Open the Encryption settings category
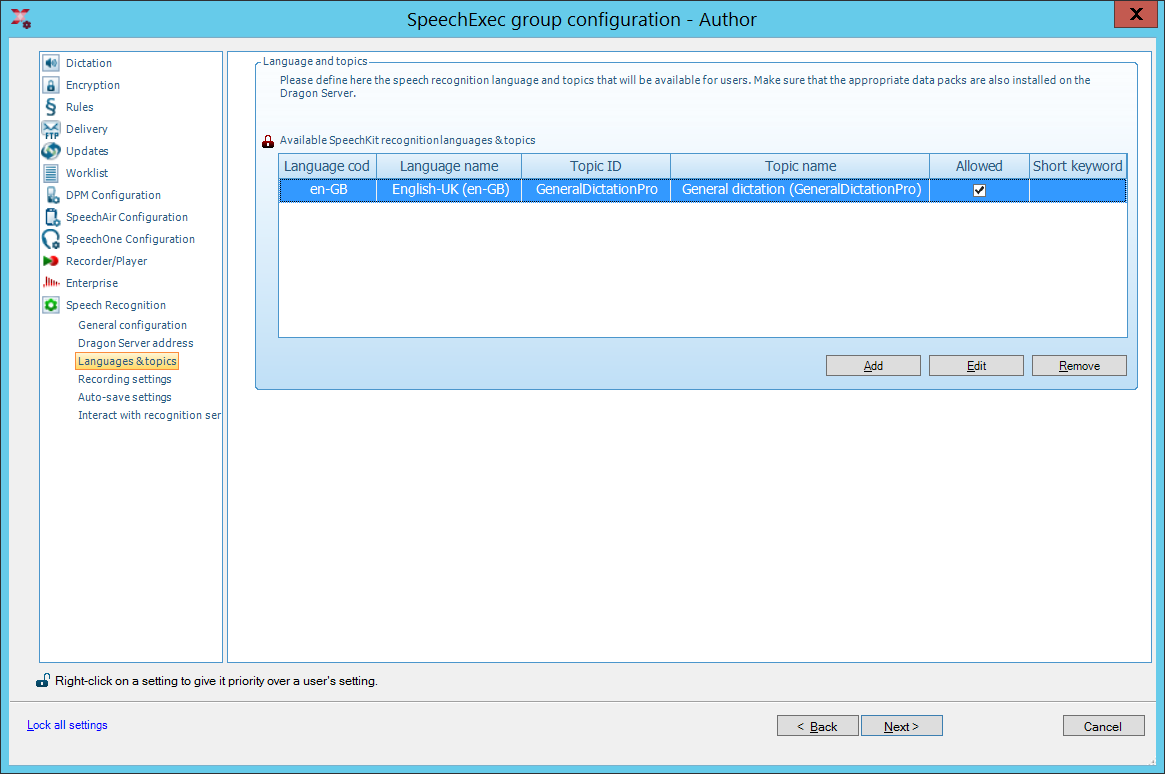 click(x=93, y=85)
